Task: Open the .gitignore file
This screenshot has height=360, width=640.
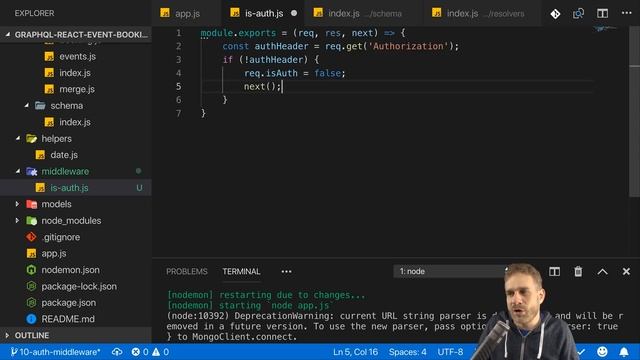Action: (61, 237)
